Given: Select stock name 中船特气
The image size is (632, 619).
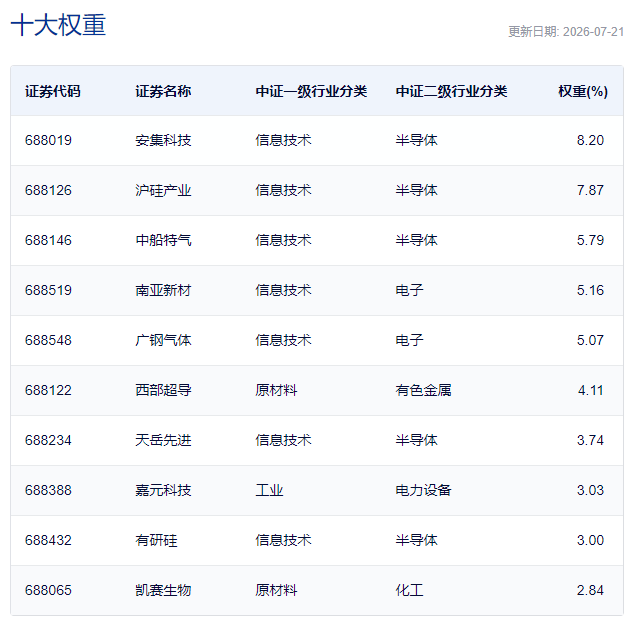Looking at the screenshot, I should 163,240.
